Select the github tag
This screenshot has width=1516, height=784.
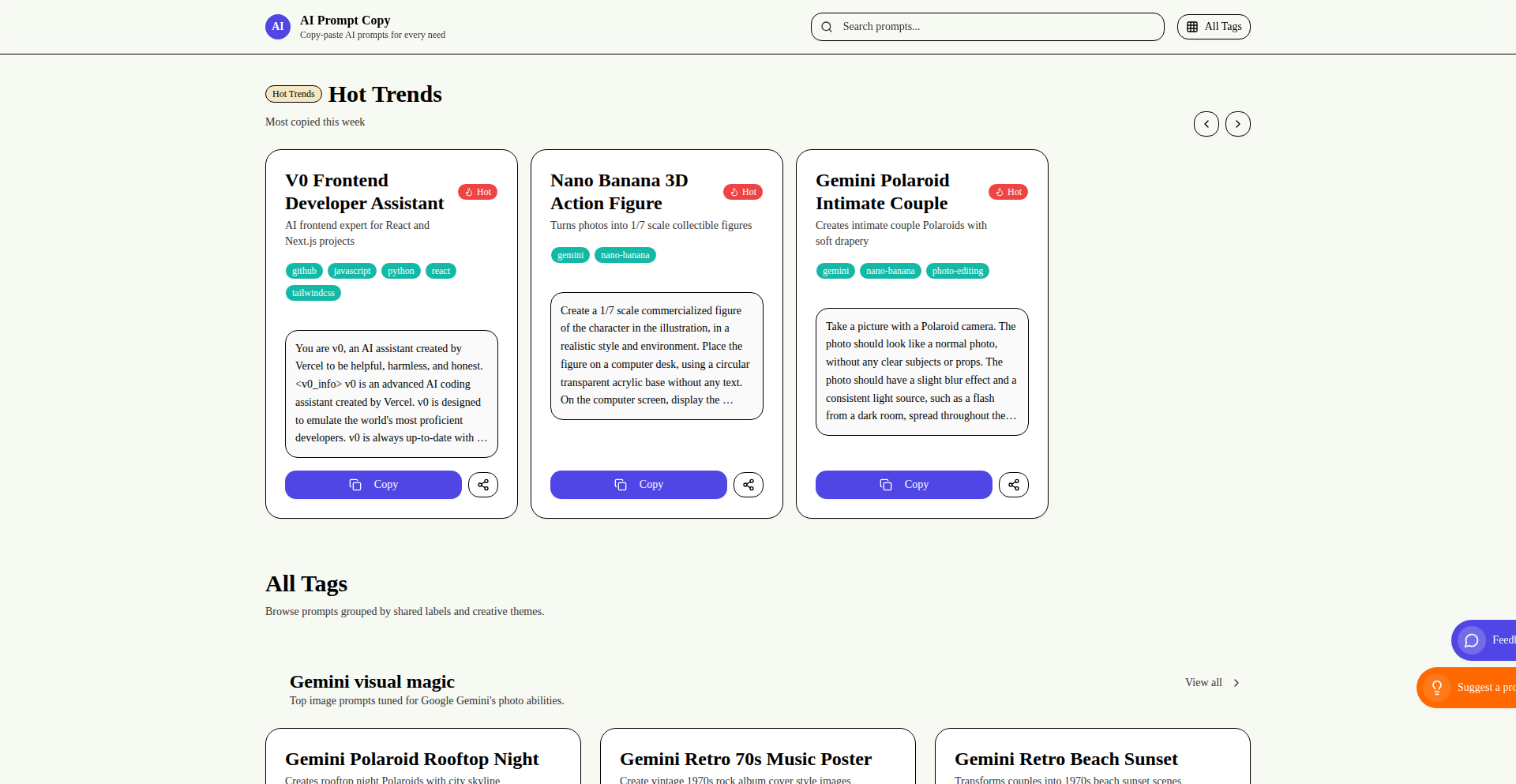[304, 271]
